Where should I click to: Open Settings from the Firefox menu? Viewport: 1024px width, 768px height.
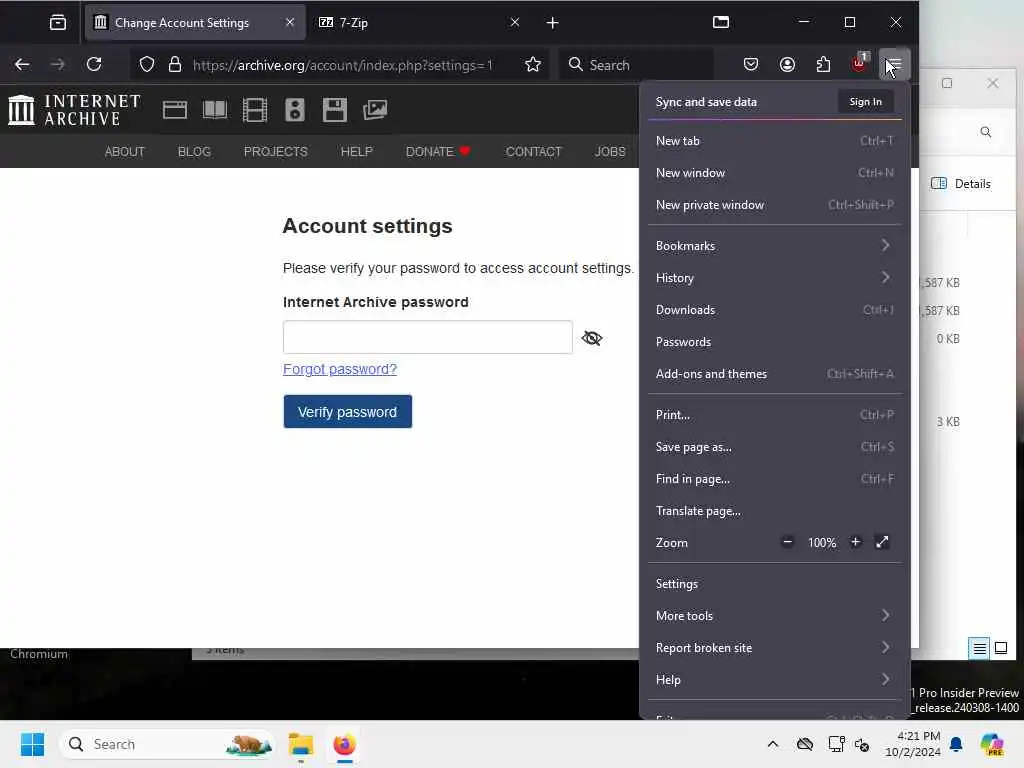click(x=775, y=583)
